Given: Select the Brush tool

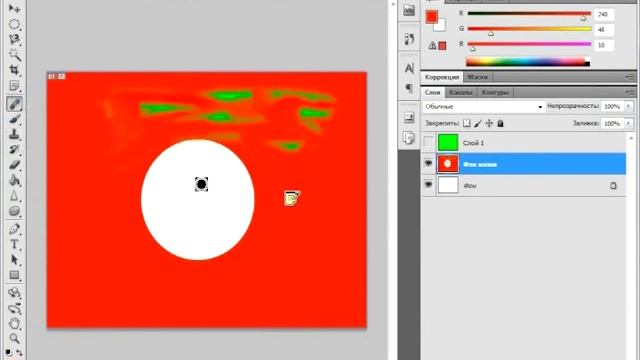Looking at the screenshot, I should click(14, 119).
